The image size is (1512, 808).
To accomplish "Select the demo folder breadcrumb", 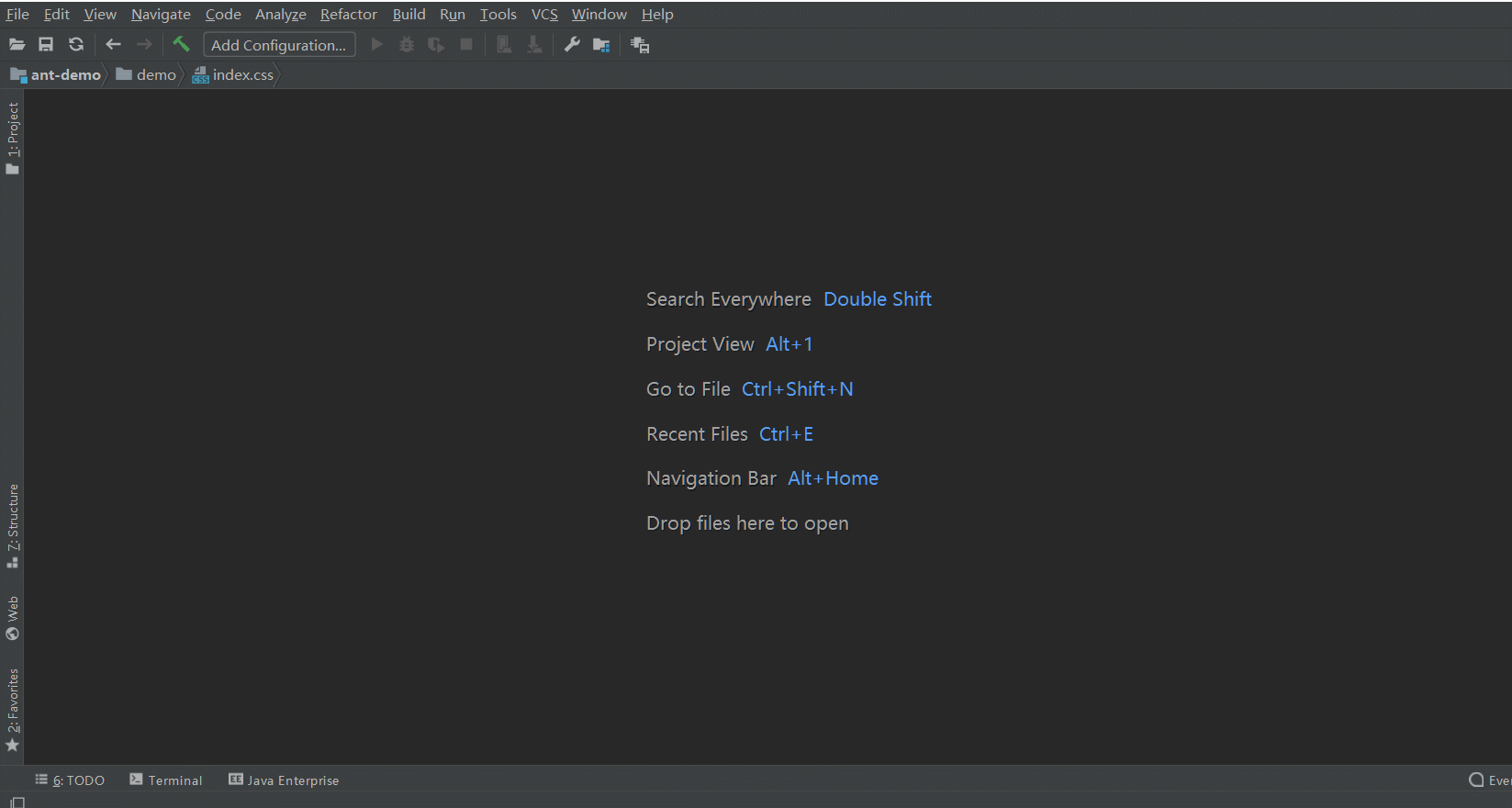I will click(x=146, y=74).
